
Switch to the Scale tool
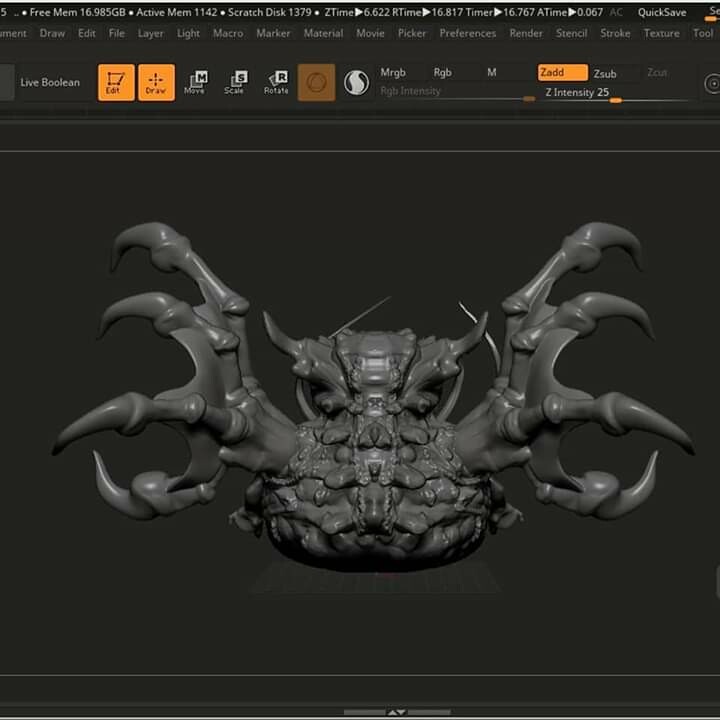pyautogui.click(x=235, y=82)
